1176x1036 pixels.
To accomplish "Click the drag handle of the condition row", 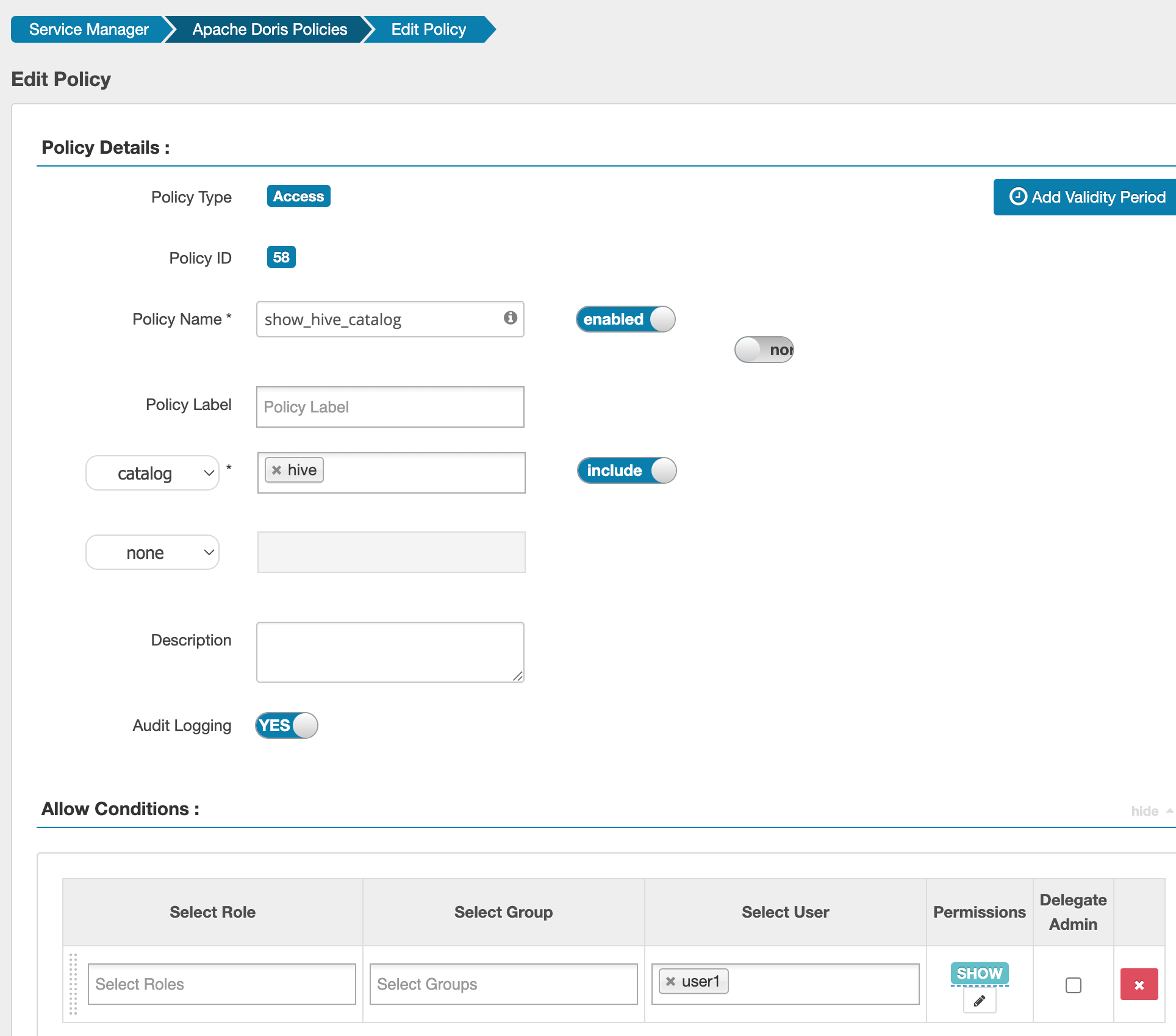I will (x=73, y=984).
